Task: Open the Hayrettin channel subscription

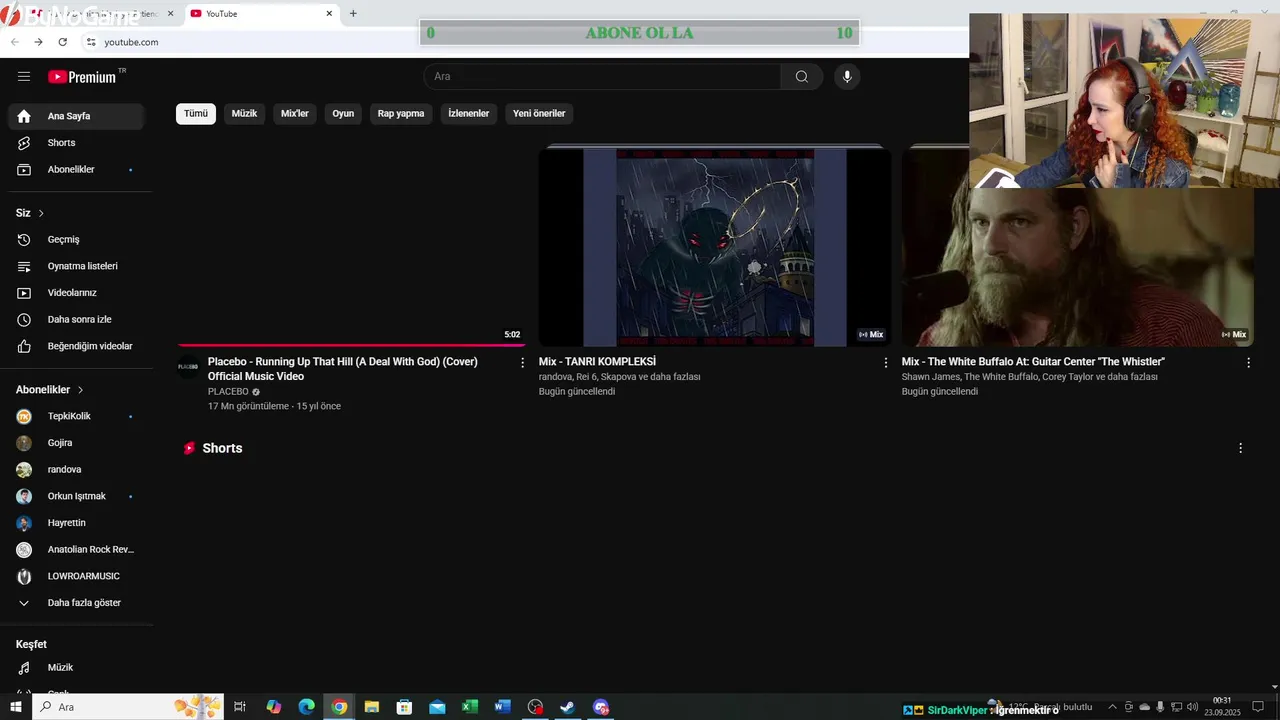Action: [76, 523]
